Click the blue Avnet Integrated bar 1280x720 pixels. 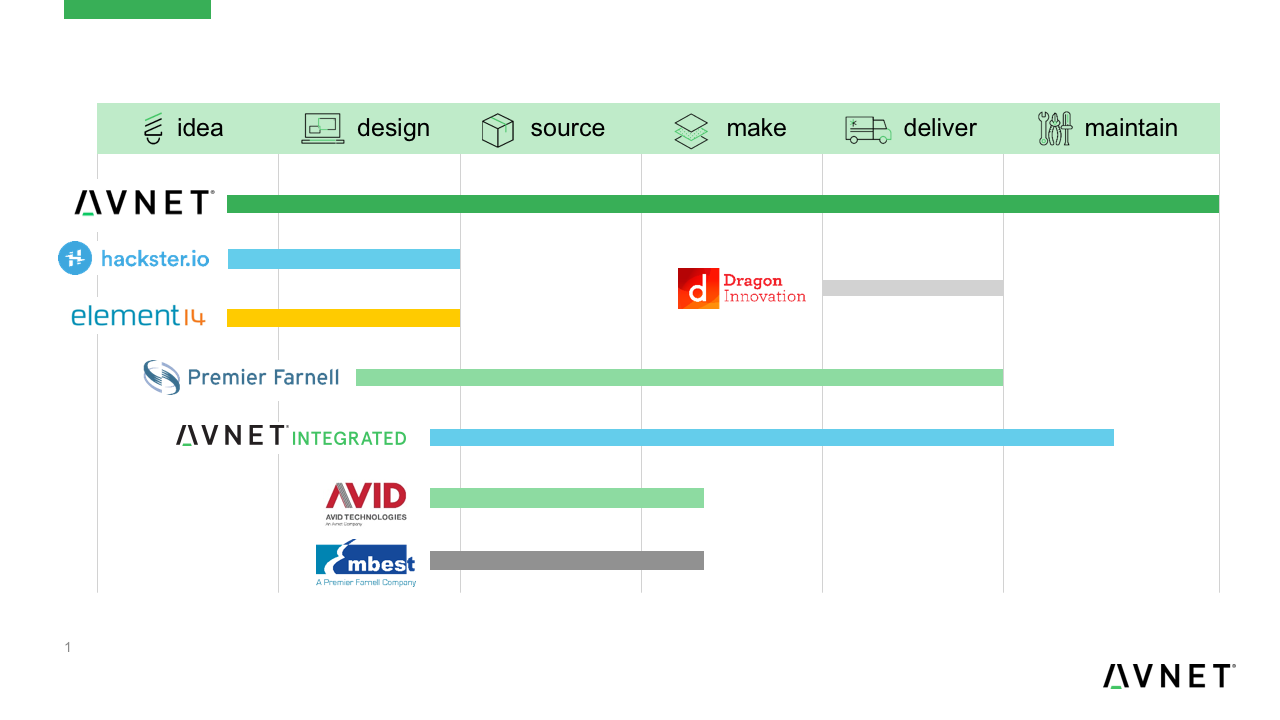click(772, 437)
